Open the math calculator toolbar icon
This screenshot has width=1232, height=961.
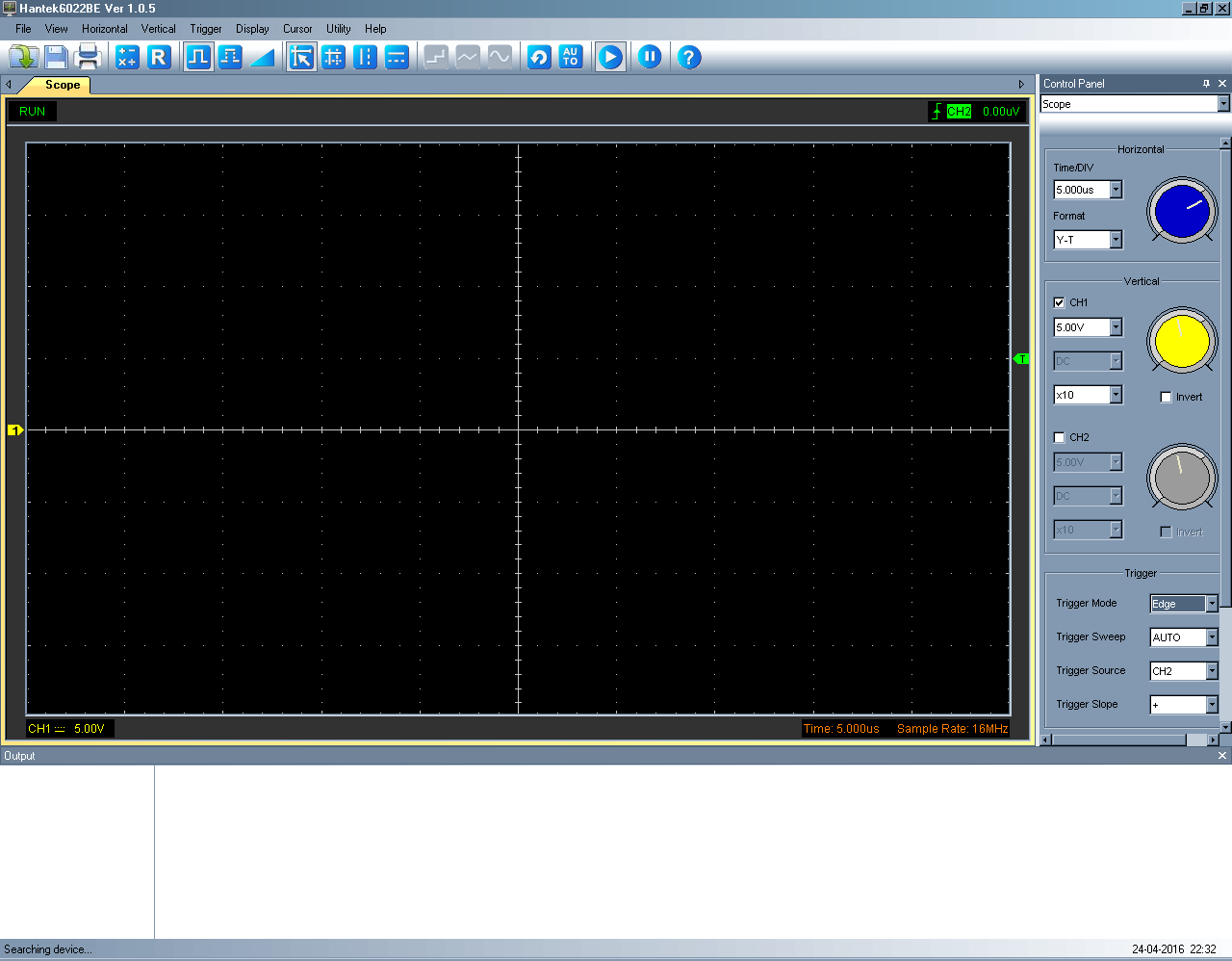(x=127, y=57)
